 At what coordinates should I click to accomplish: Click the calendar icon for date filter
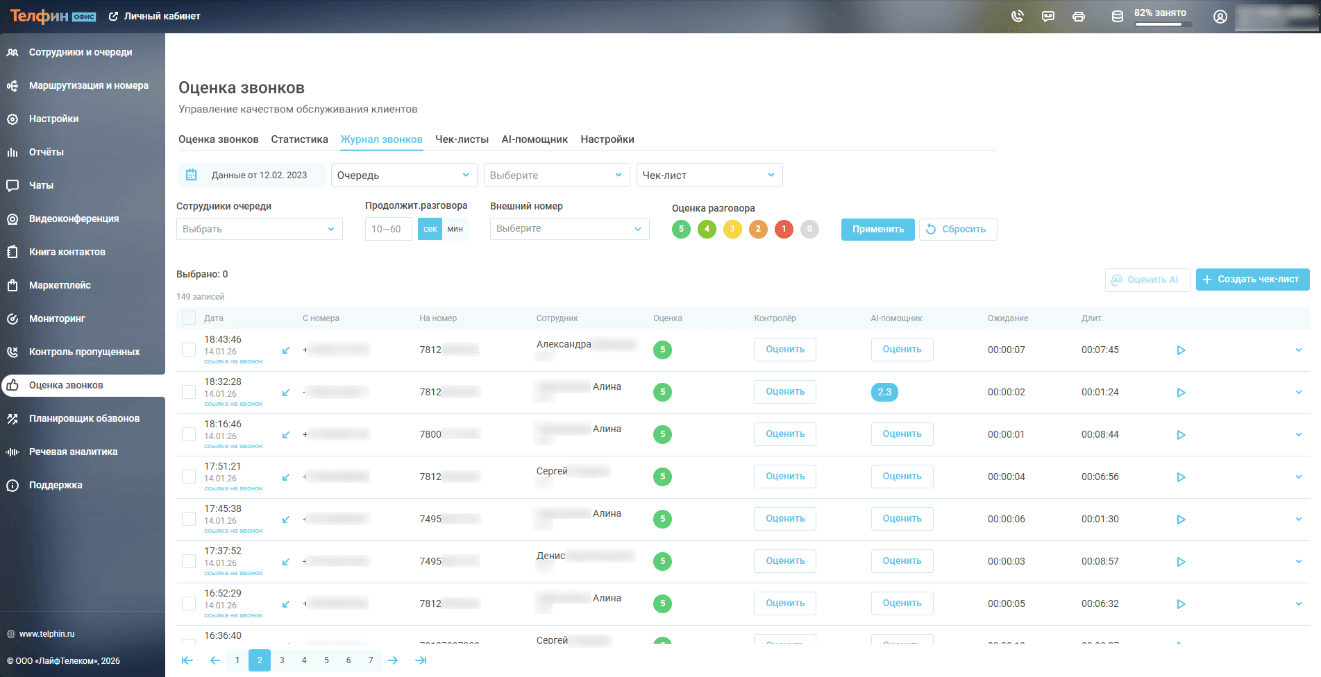[192, 175]
